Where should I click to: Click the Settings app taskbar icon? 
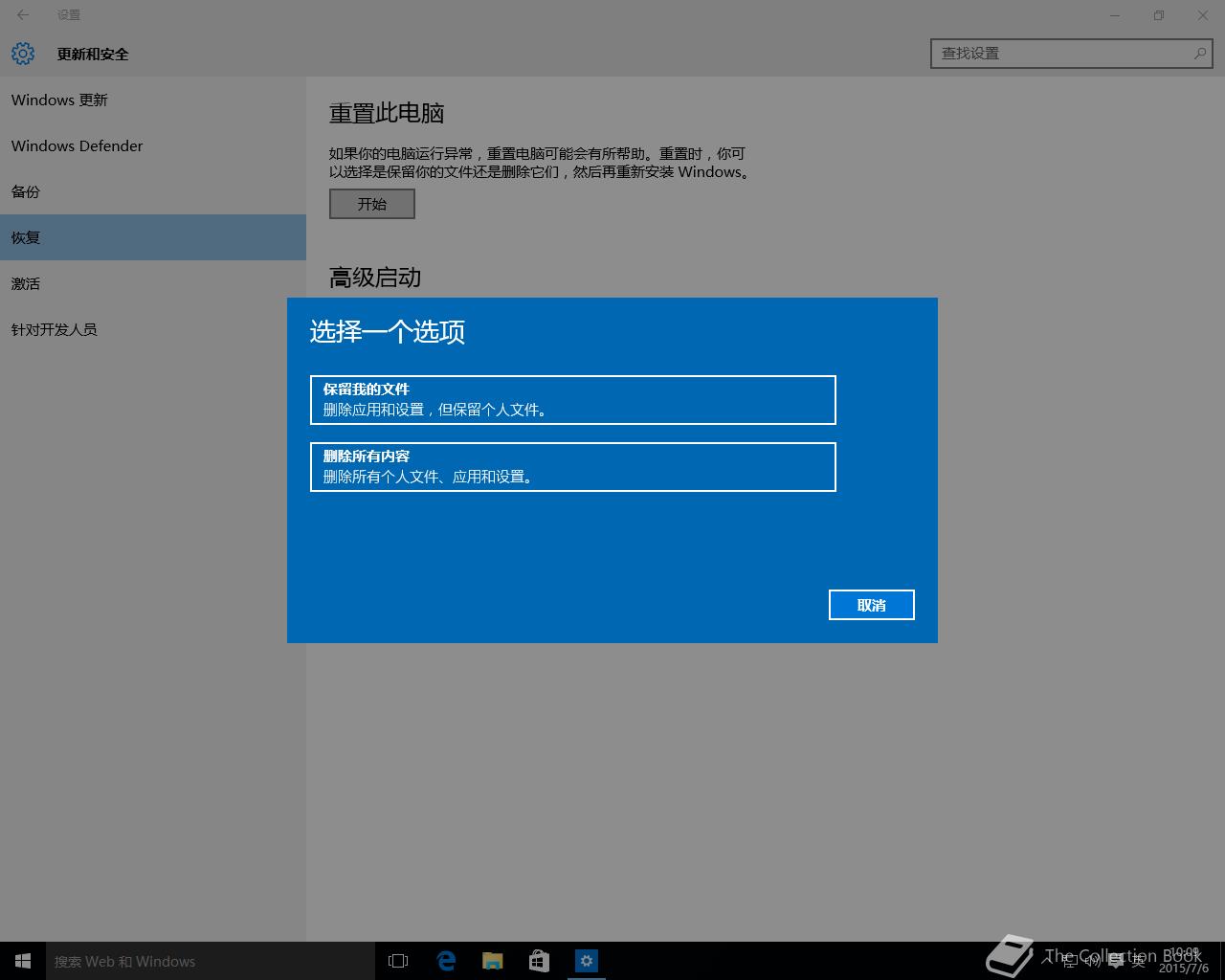click(x=586, y=961)
